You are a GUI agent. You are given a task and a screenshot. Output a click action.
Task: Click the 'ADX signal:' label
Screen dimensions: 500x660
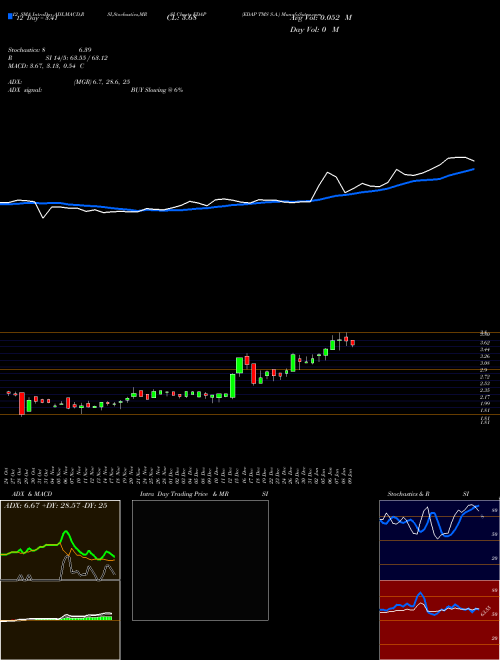(24, 90)
